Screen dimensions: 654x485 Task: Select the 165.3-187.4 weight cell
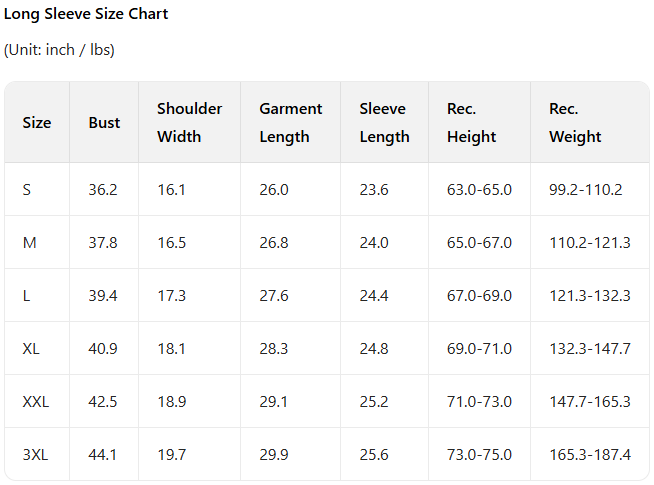[590, 455]
